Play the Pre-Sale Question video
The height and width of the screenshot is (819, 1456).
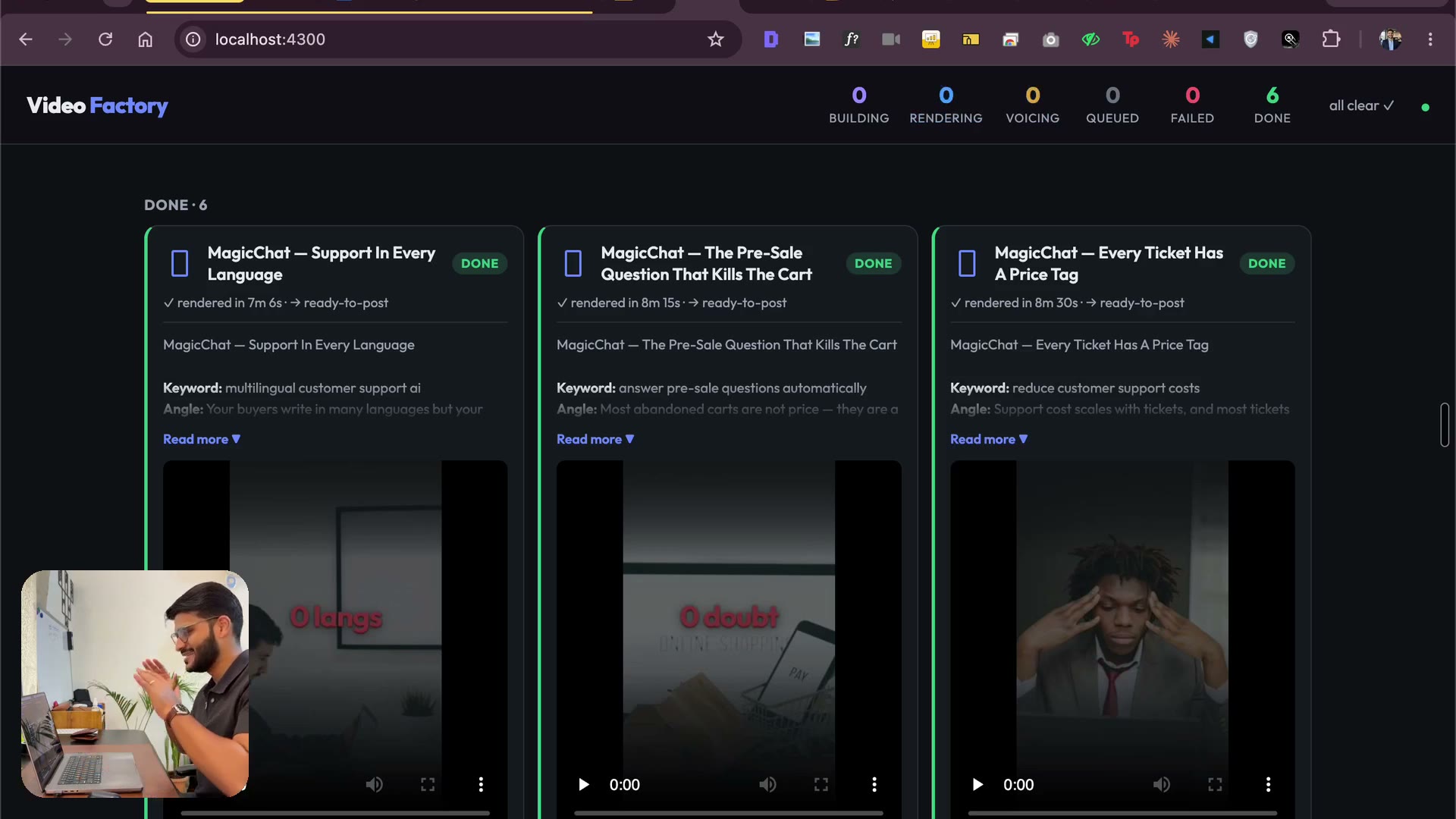583,784
